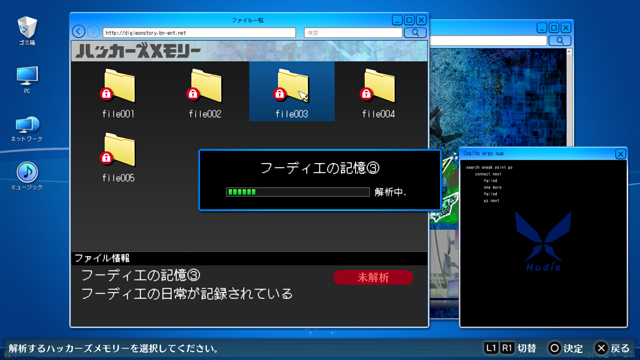Click the red 未解析 status badge
This screenshot has height=360, width=640.
tap(373, 277)
